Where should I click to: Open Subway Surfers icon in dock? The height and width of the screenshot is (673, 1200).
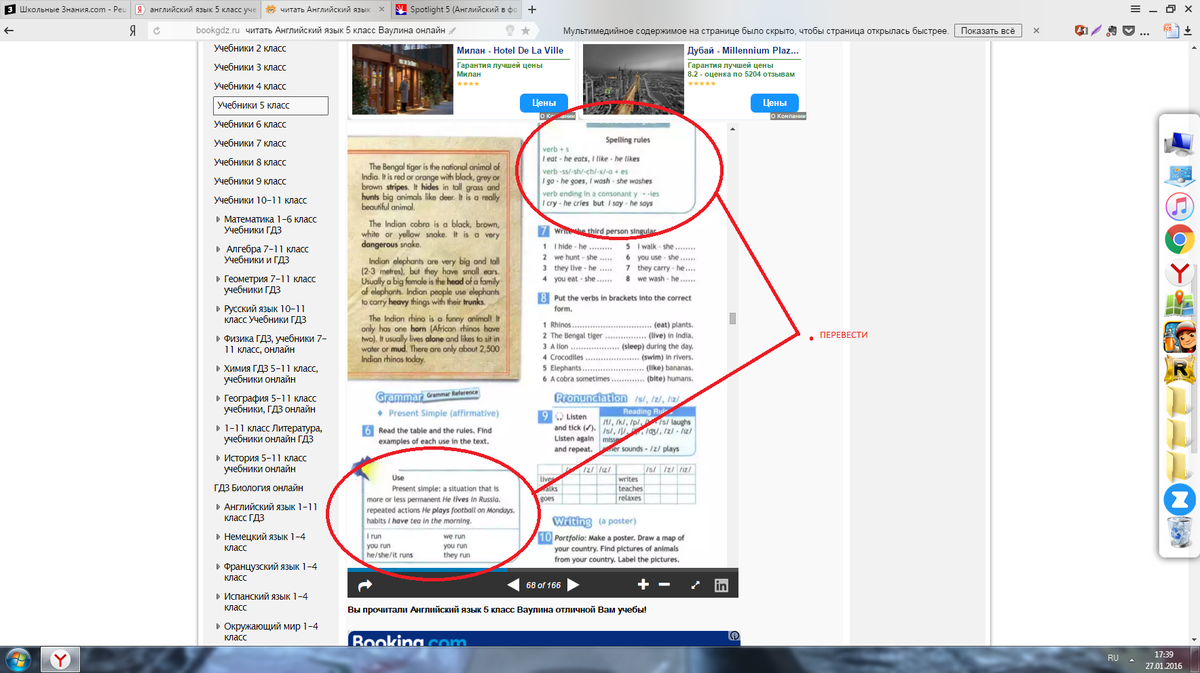[x=1179, y=338]
